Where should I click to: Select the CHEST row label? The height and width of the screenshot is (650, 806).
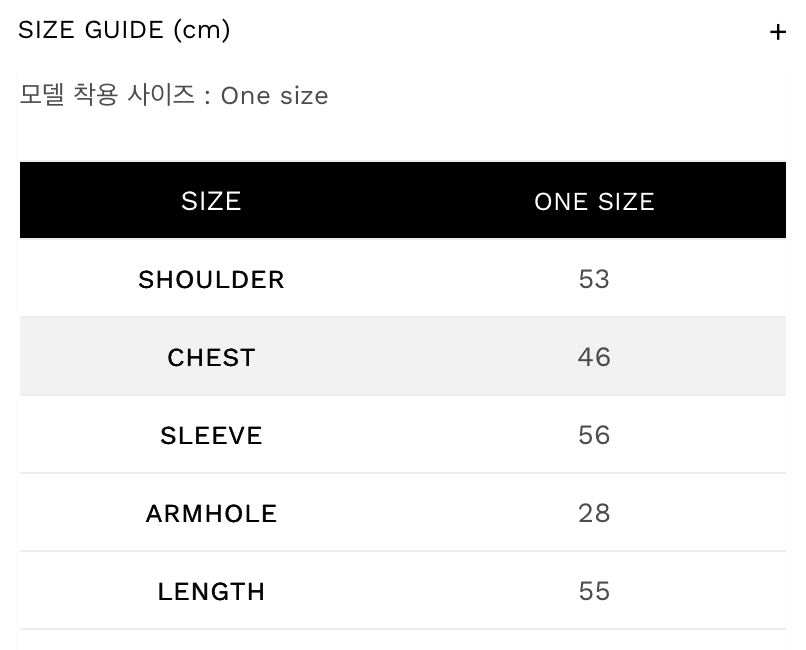click(211, 357)
